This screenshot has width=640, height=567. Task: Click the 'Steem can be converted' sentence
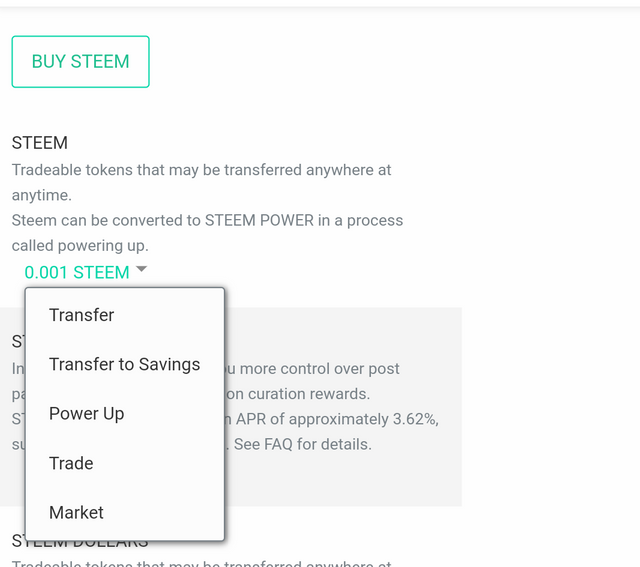click(207, 220)
